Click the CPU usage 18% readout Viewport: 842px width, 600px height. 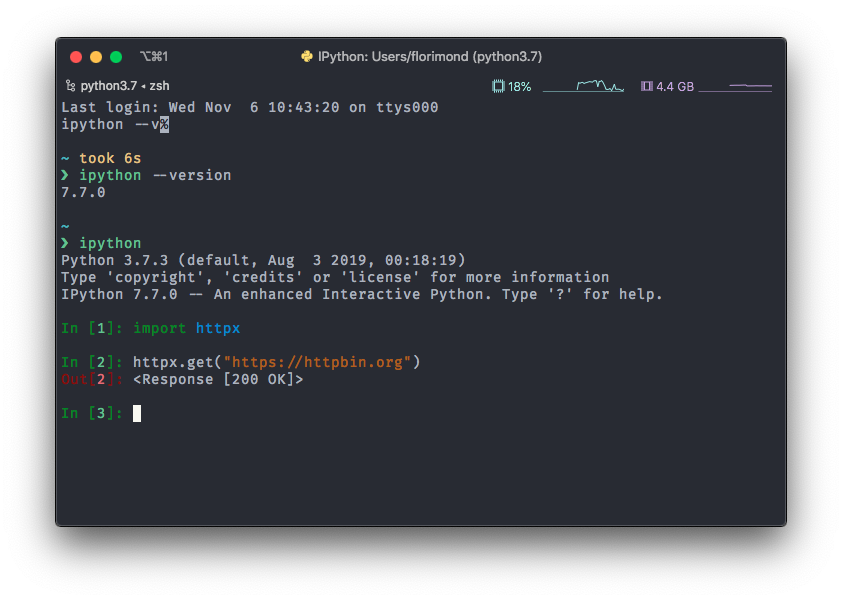518,86
